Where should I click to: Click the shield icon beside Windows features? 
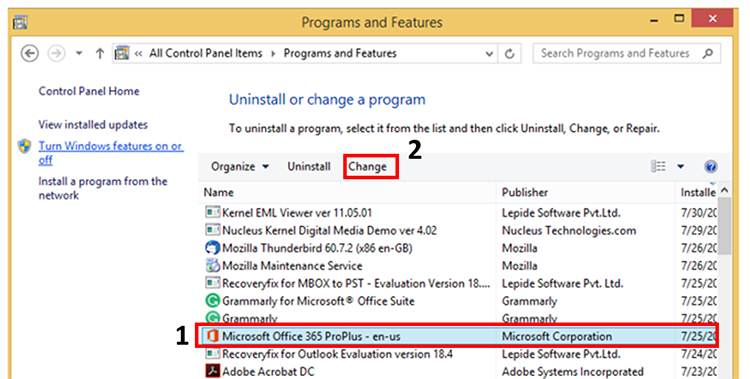pos(25,146)
